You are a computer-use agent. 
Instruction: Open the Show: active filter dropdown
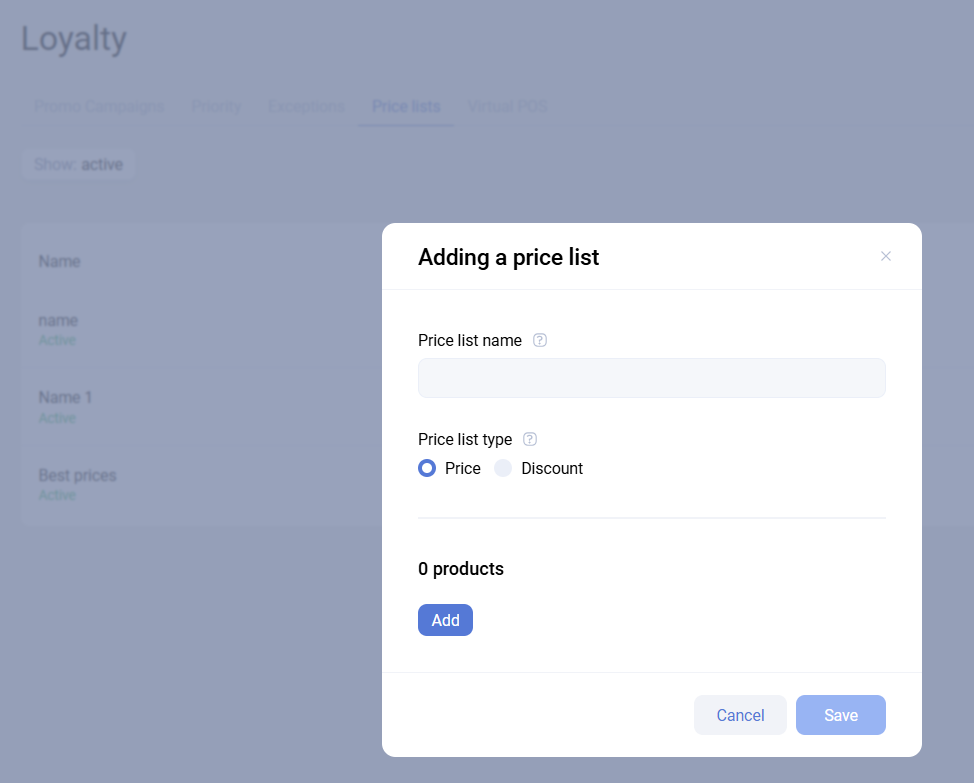78,164
